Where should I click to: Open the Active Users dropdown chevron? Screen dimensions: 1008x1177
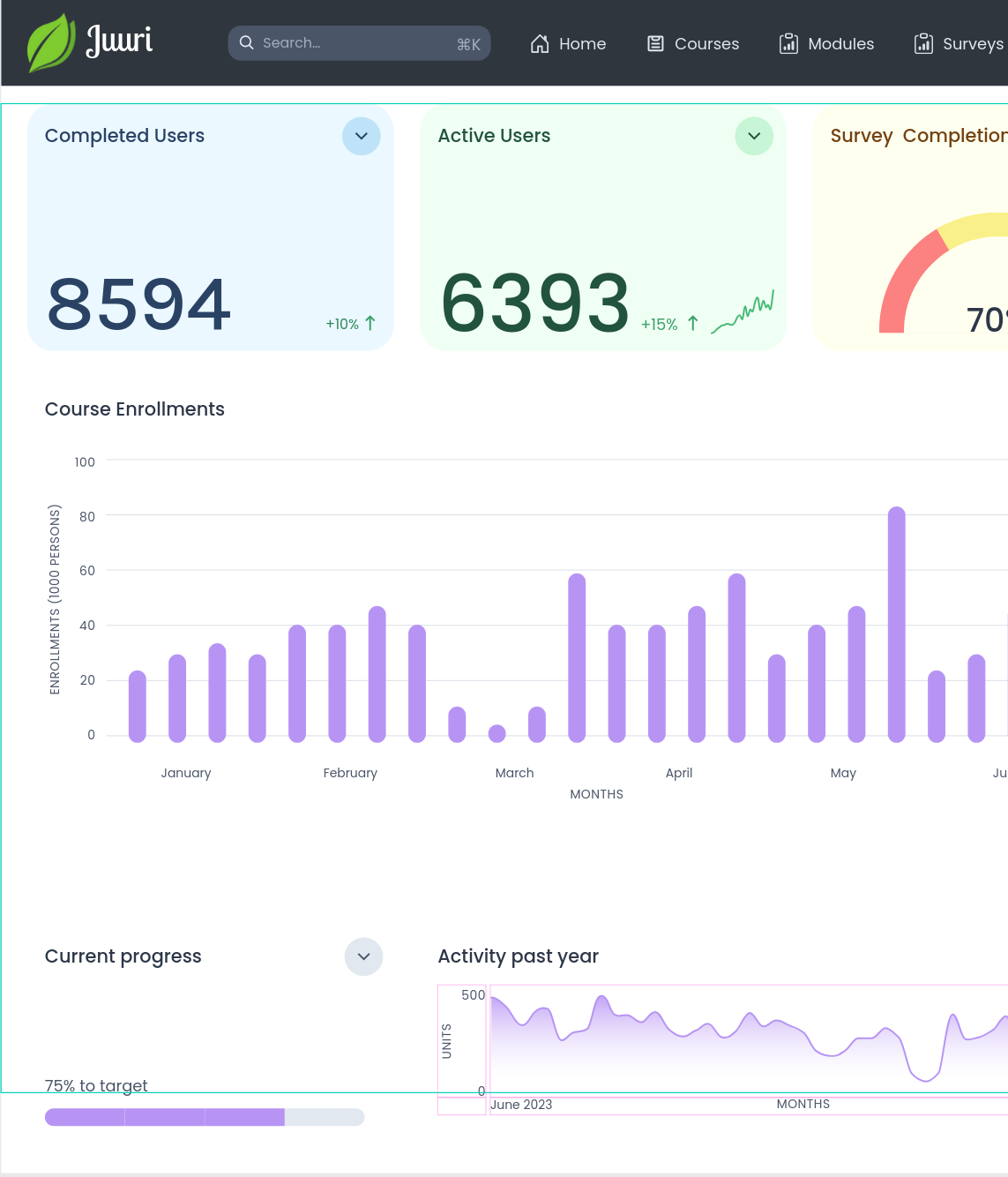tap(754, 136)
